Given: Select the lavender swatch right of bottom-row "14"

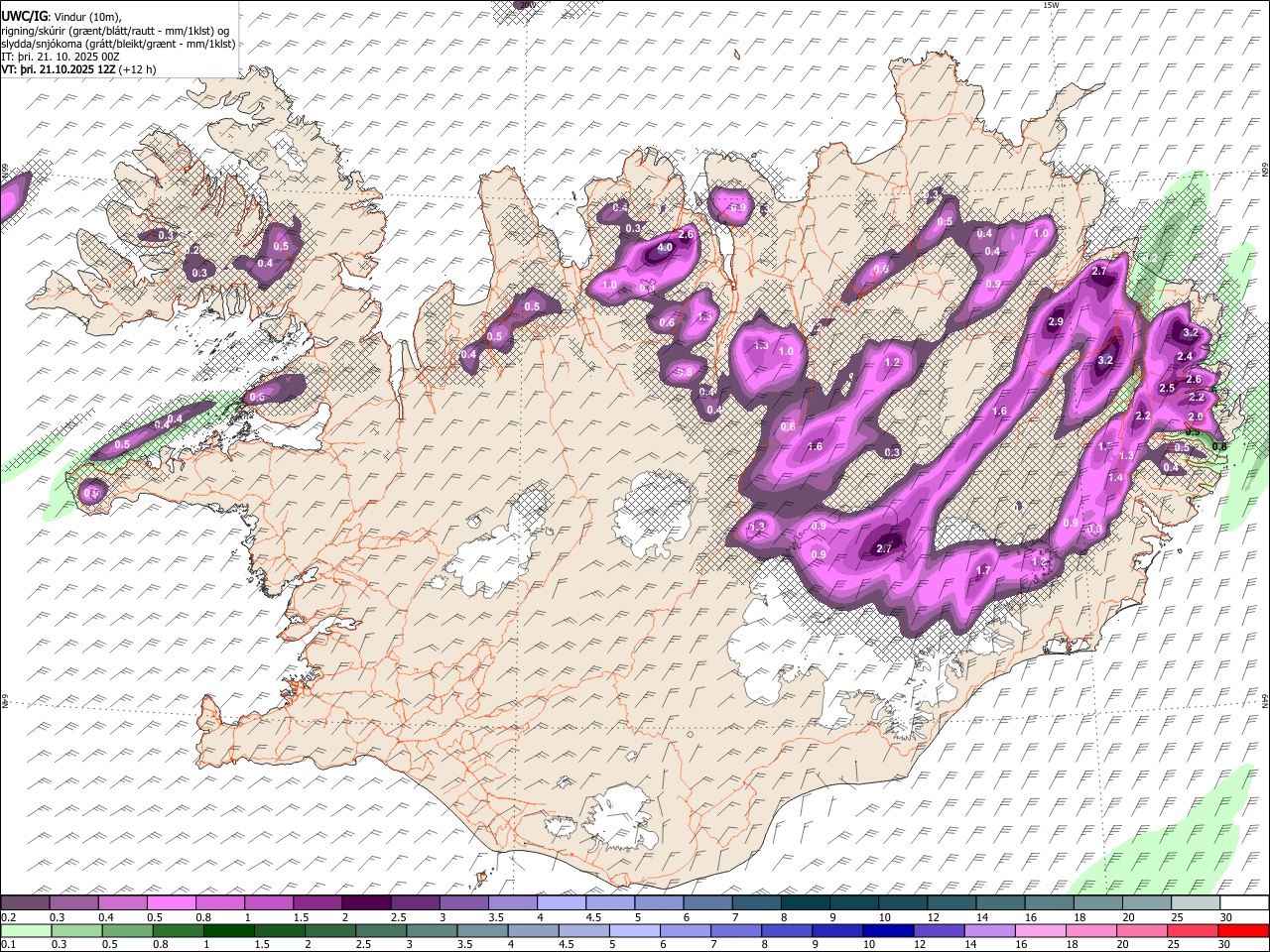Looking at the screenshot, I should point(989,931).
